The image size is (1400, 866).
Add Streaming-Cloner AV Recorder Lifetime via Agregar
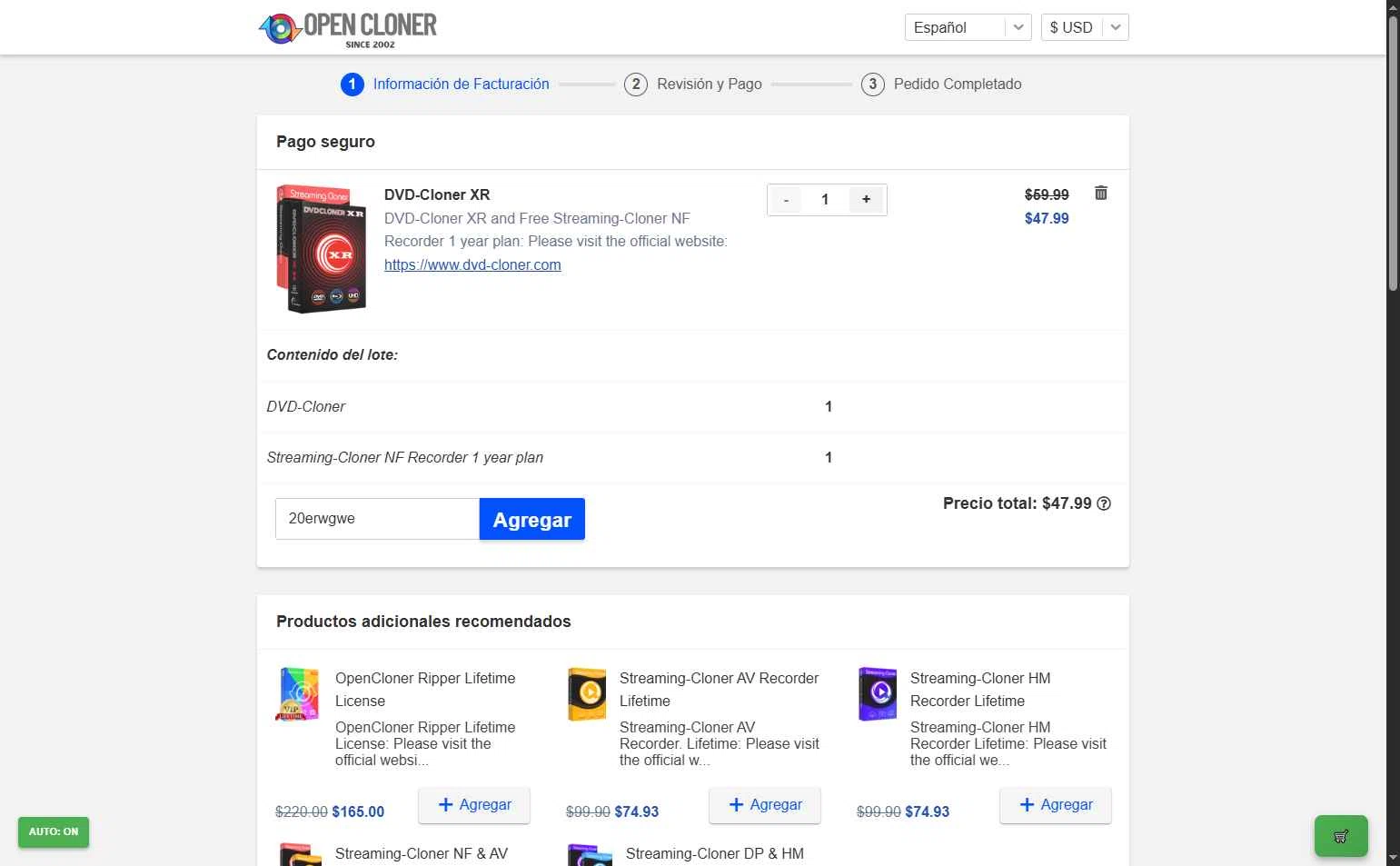coord(765,805)
